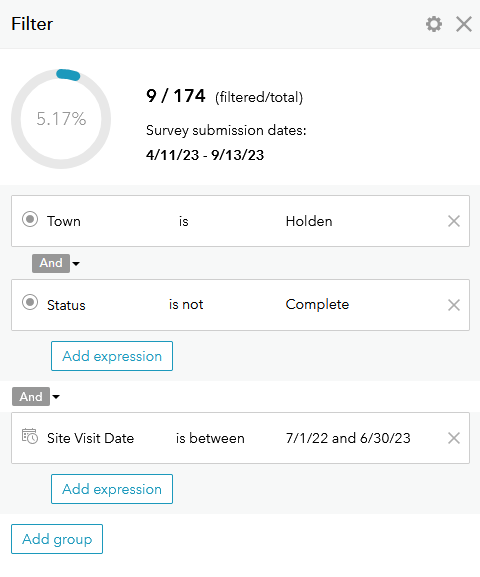Click the 5.17% progress ring
The image size is (480, 577).
point(61,119)
